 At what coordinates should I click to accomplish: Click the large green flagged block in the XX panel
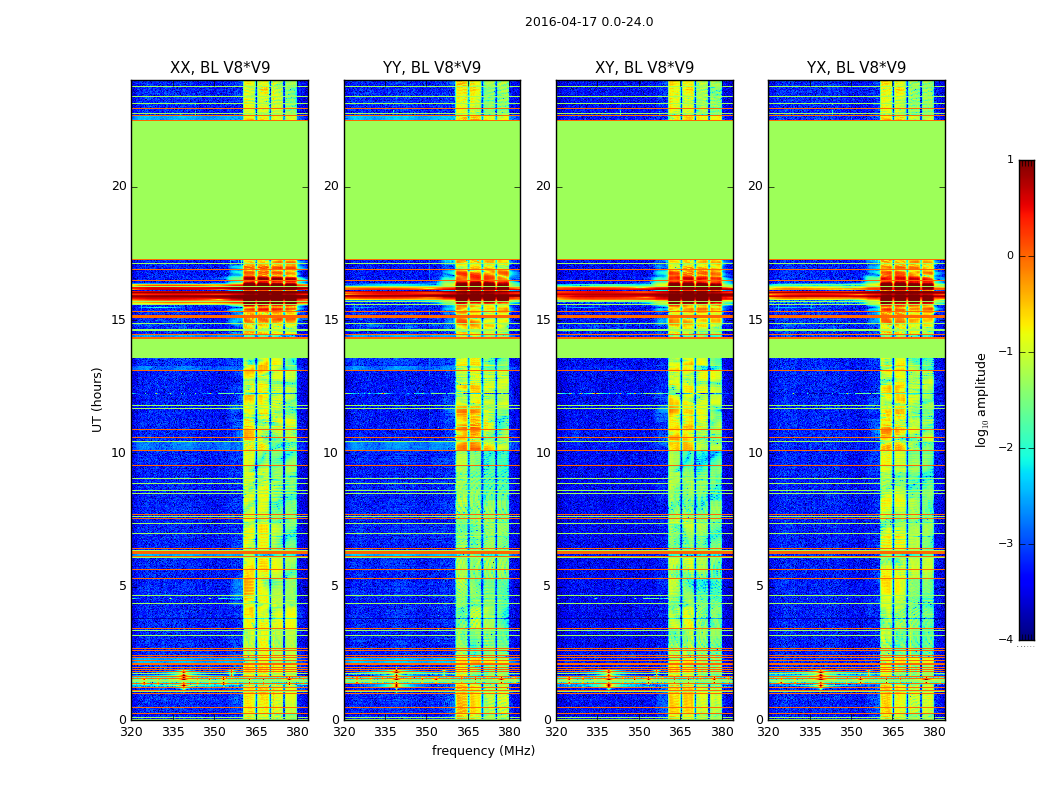tap(220, 190)
